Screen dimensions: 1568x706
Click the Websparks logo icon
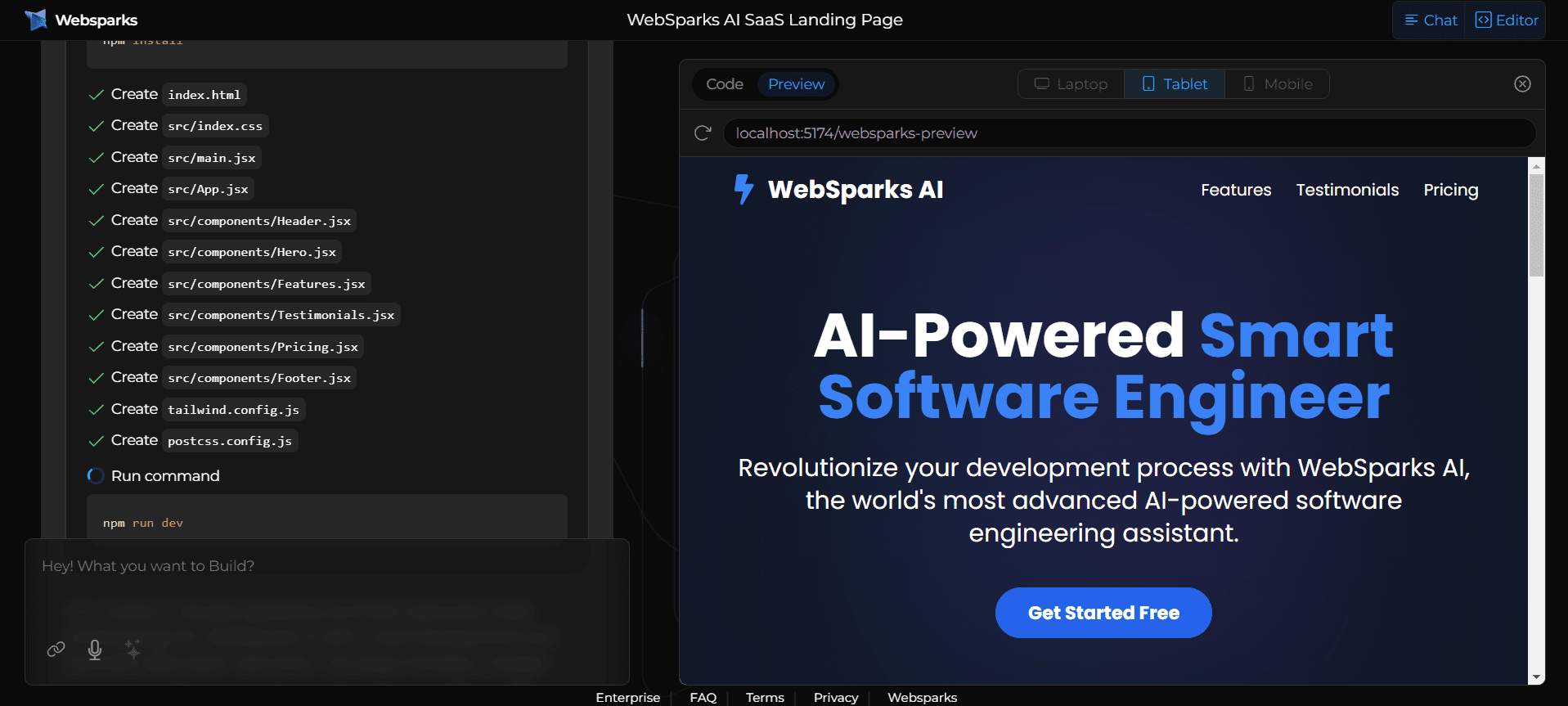(x=36, y=20)
